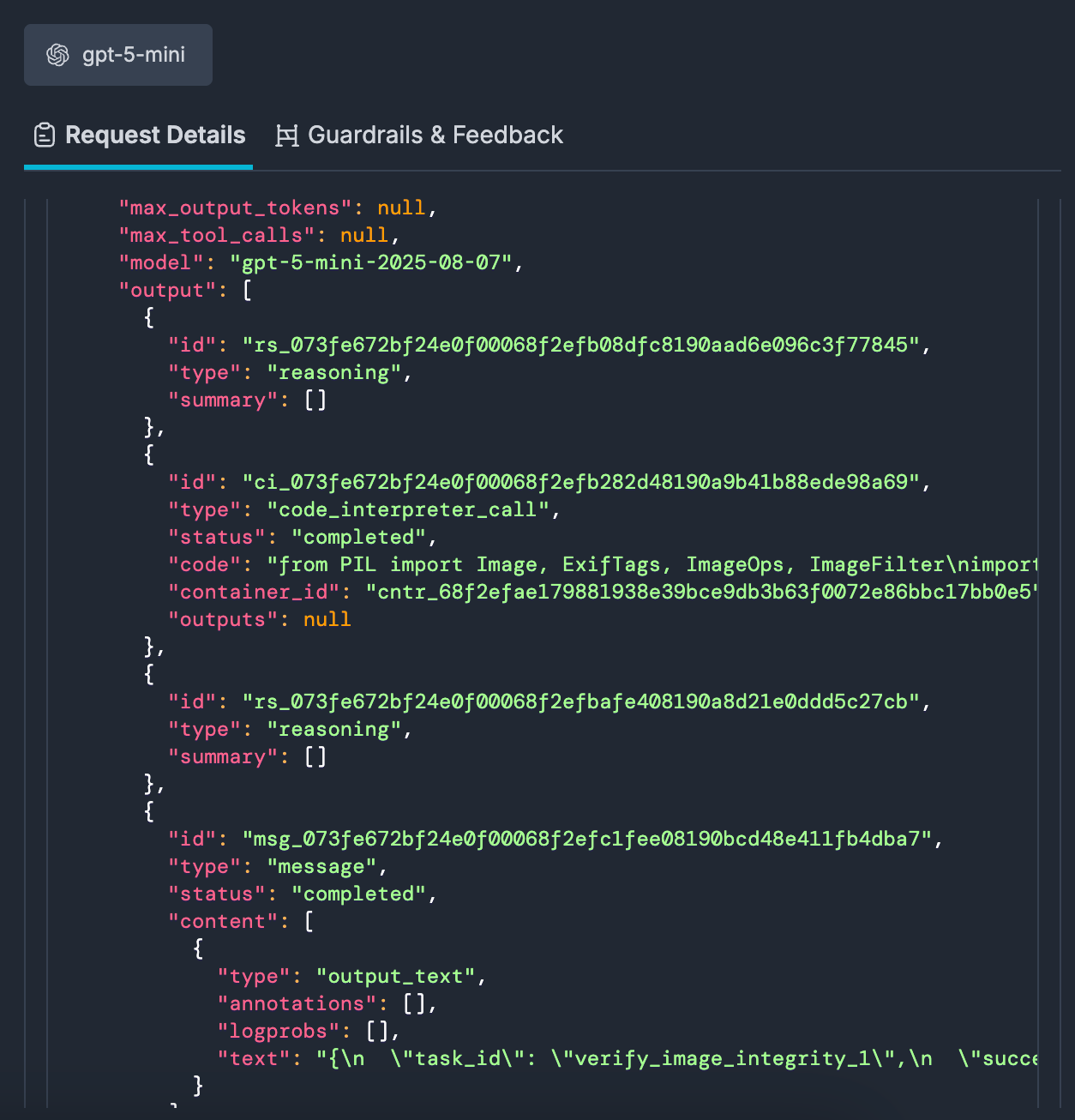
Task: Click the Guardrails & Feedback tab icon
Action: click(287, 135)
